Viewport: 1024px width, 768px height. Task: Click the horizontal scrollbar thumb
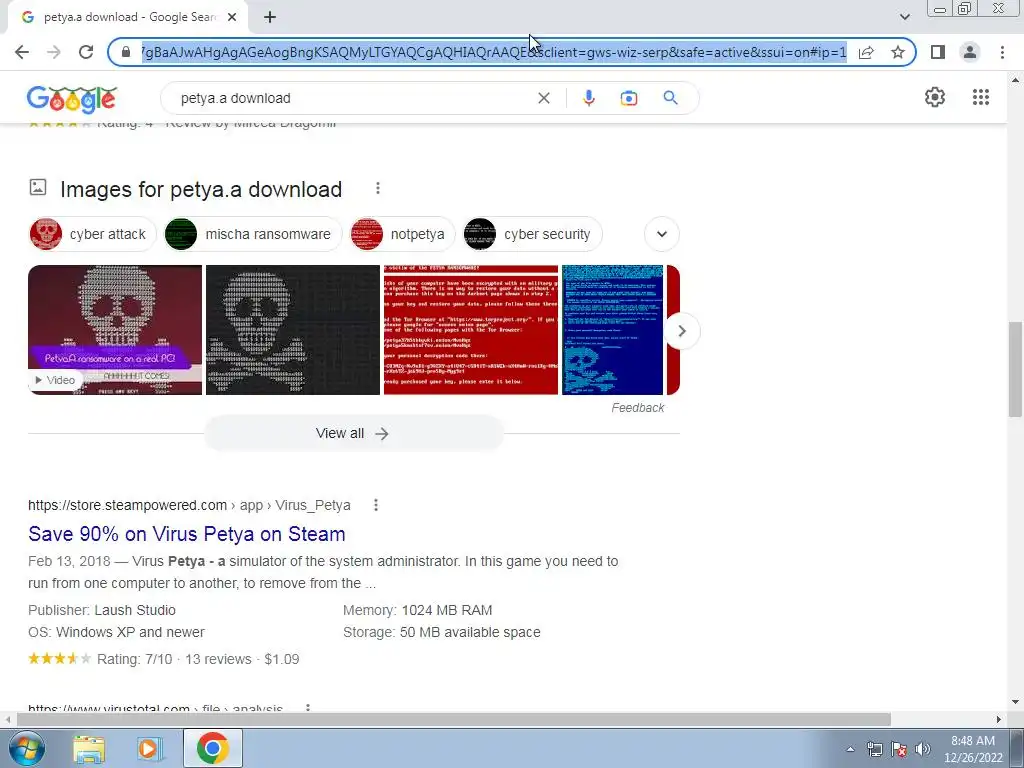453,719
